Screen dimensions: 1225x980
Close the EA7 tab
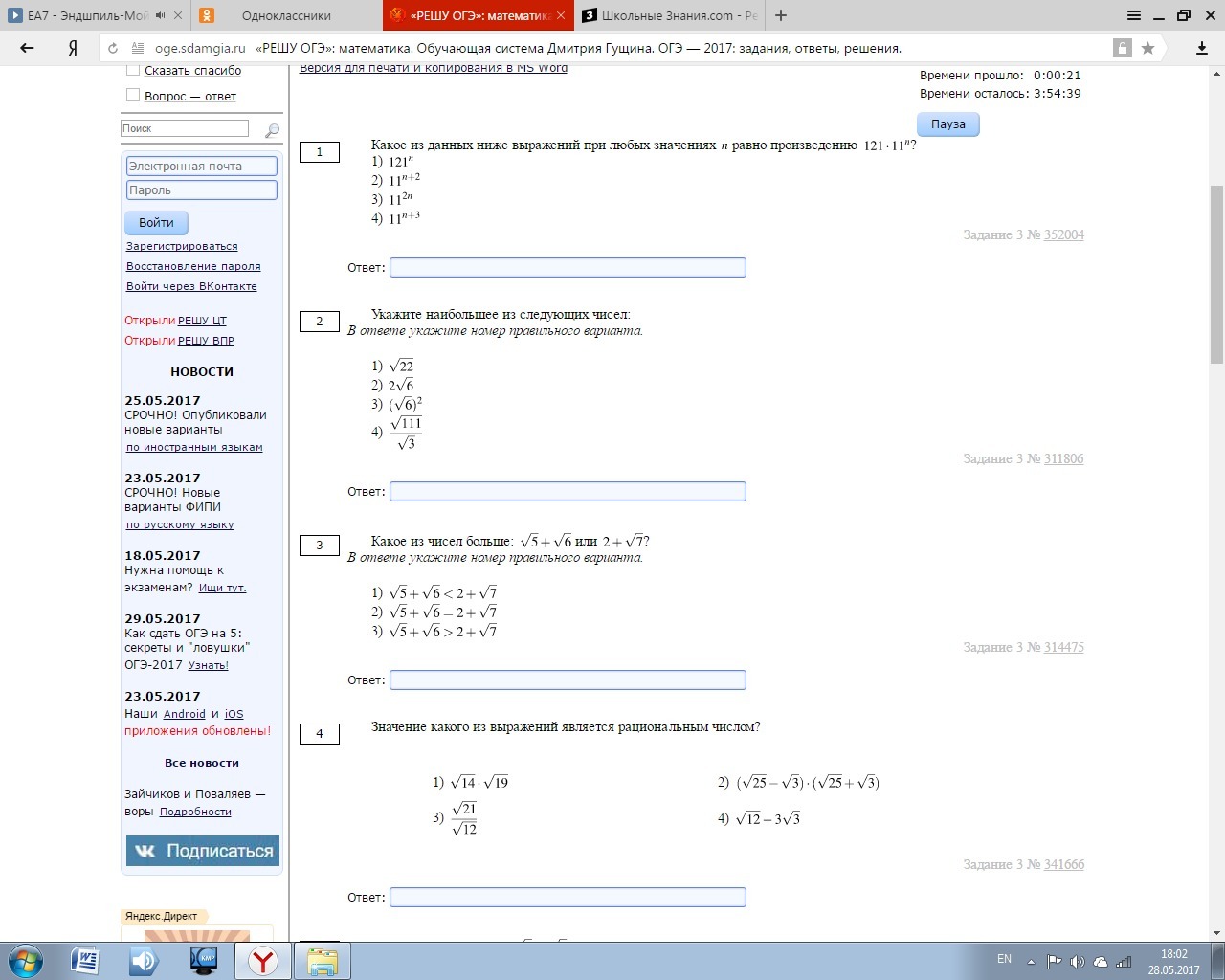coord(179,15)
